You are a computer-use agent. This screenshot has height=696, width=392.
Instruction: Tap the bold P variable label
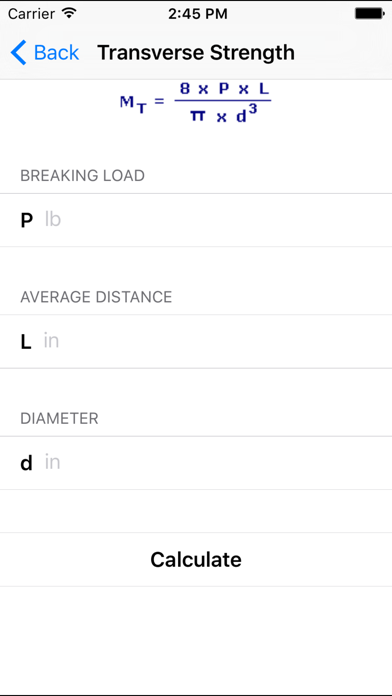[27, 221]
